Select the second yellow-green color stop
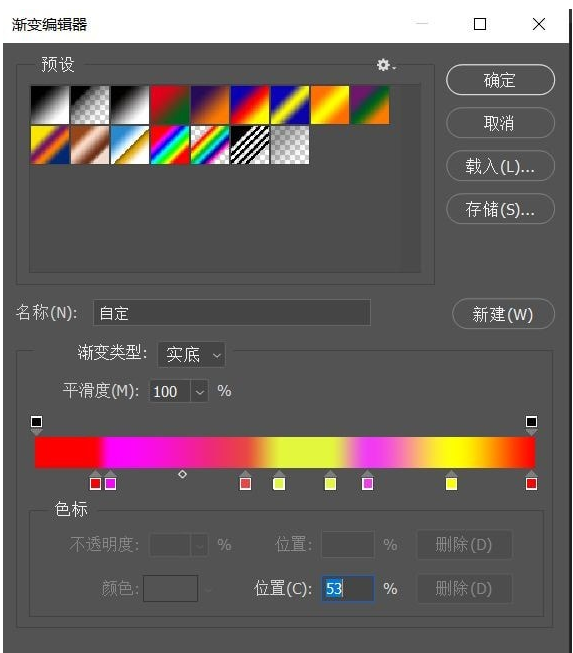The width and height of the screenshot is (573, 653). point(330,480)
